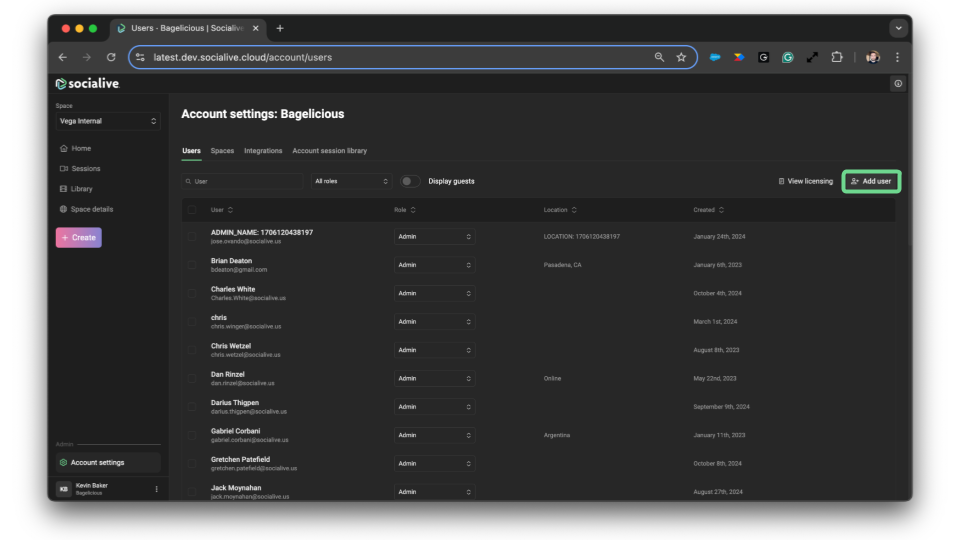This screenshot has width=960, height=540.
Task: Click the diagonal arrows extension icon
Action: [812, 57]
